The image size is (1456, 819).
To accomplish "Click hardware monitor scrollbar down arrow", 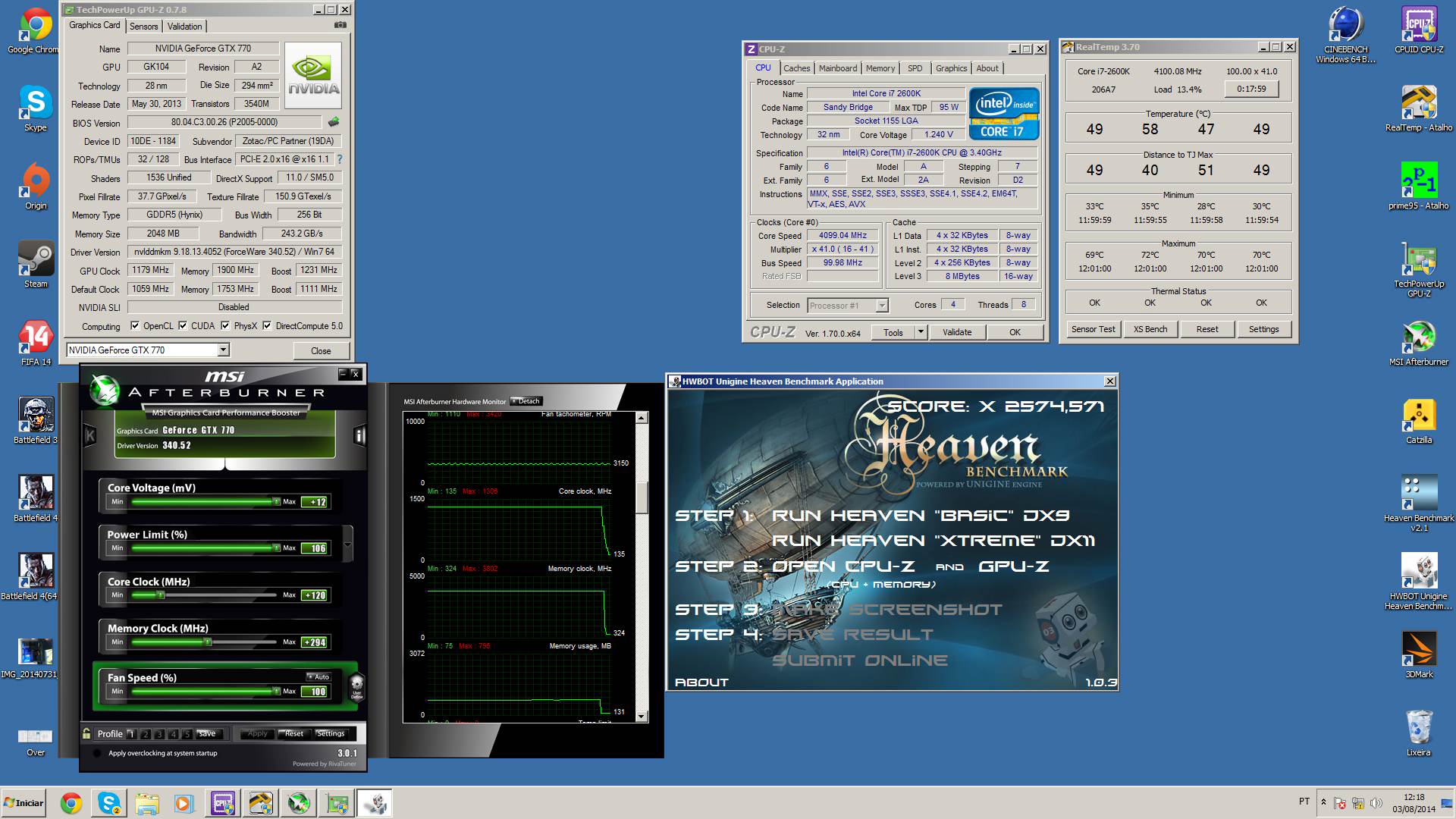I will (x=642, y=717).
